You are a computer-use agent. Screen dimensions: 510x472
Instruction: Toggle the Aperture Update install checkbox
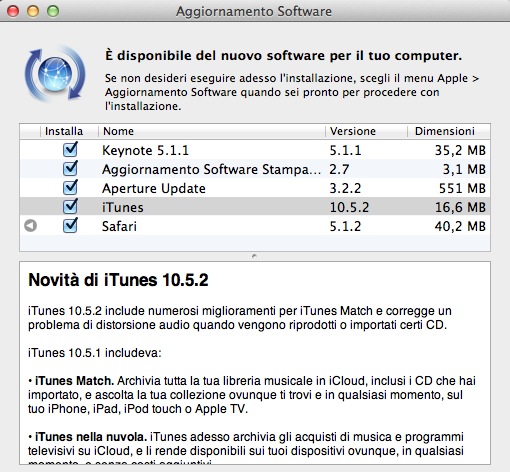click(x=70, y=188)
